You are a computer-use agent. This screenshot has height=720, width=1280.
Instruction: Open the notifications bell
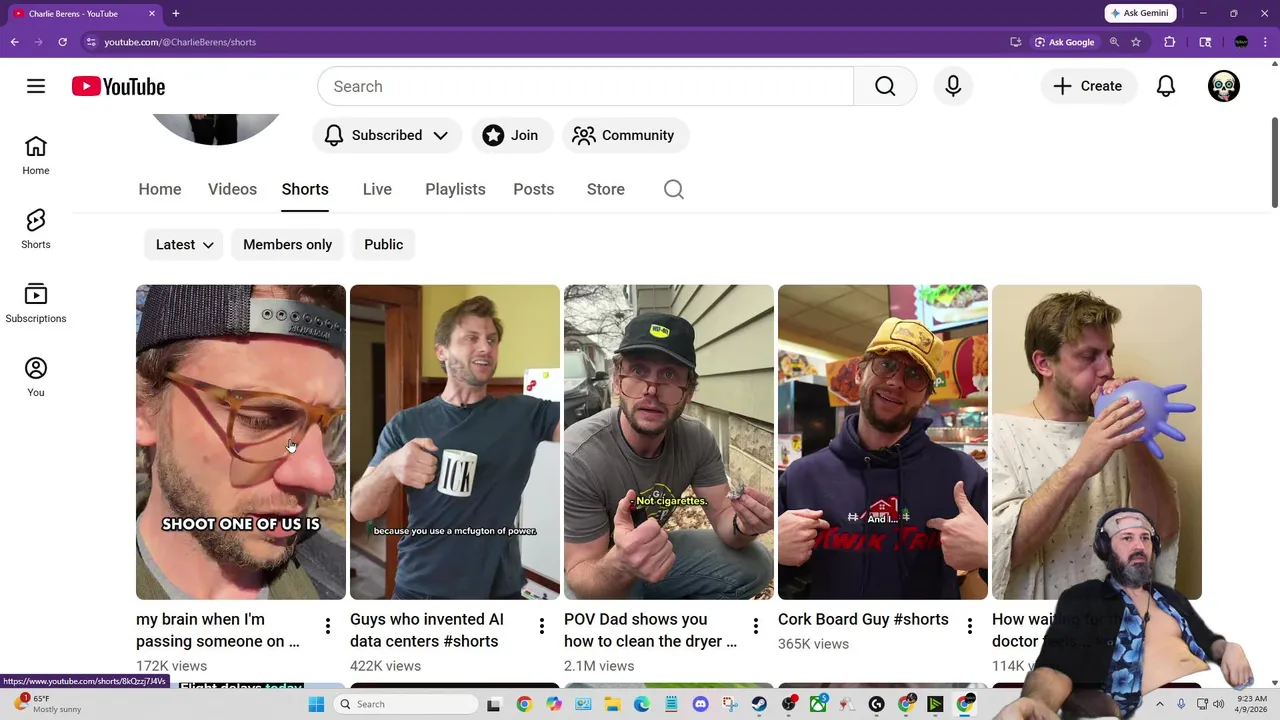(x=1166, y=86)
